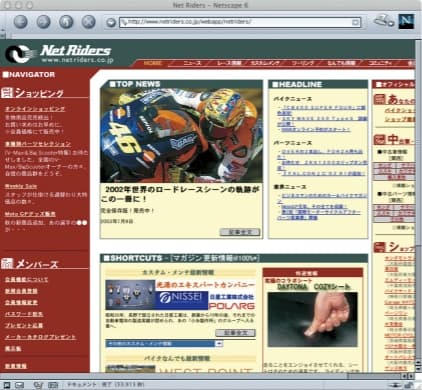Click the Composer icon in the status bar
This screenshot has height=390, width=422.
[38, 385]
